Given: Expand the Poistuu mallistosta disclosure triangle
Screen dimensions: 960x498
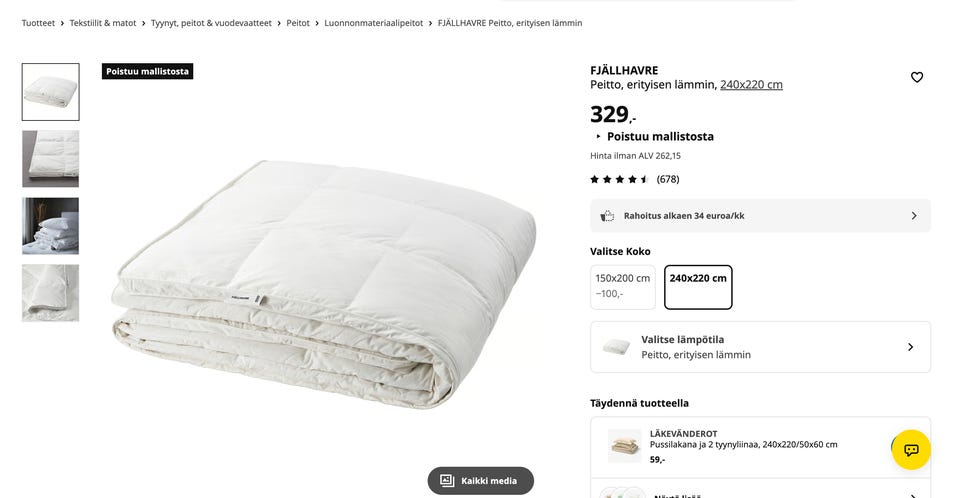Looking at the screenshot, I should pyautogui.click(x=598, y=137).
